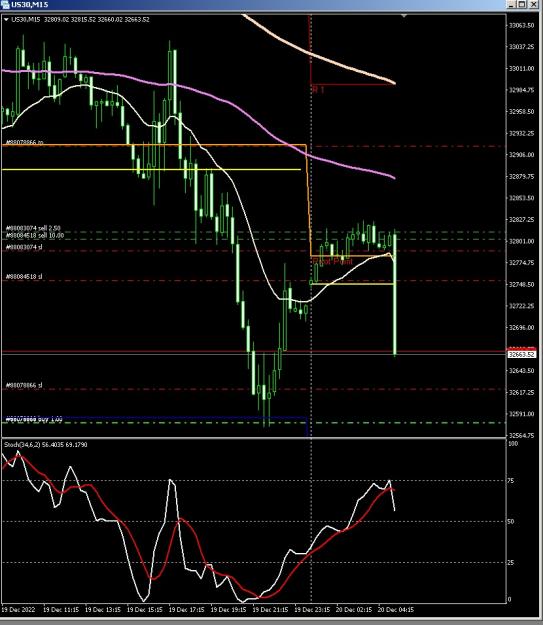
Task: Select the sell 2.50 order label
Action: [33, 228]
